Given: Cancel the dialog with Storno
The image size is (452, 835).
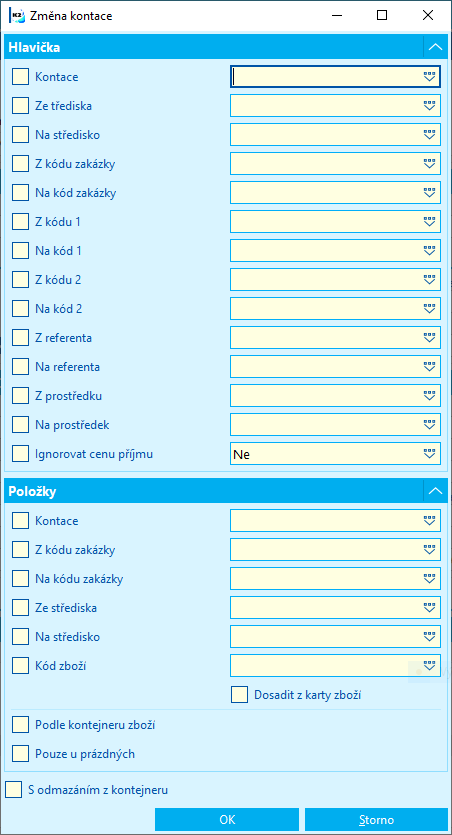Looking at the screenshot, I should click(x=376, y=820).
